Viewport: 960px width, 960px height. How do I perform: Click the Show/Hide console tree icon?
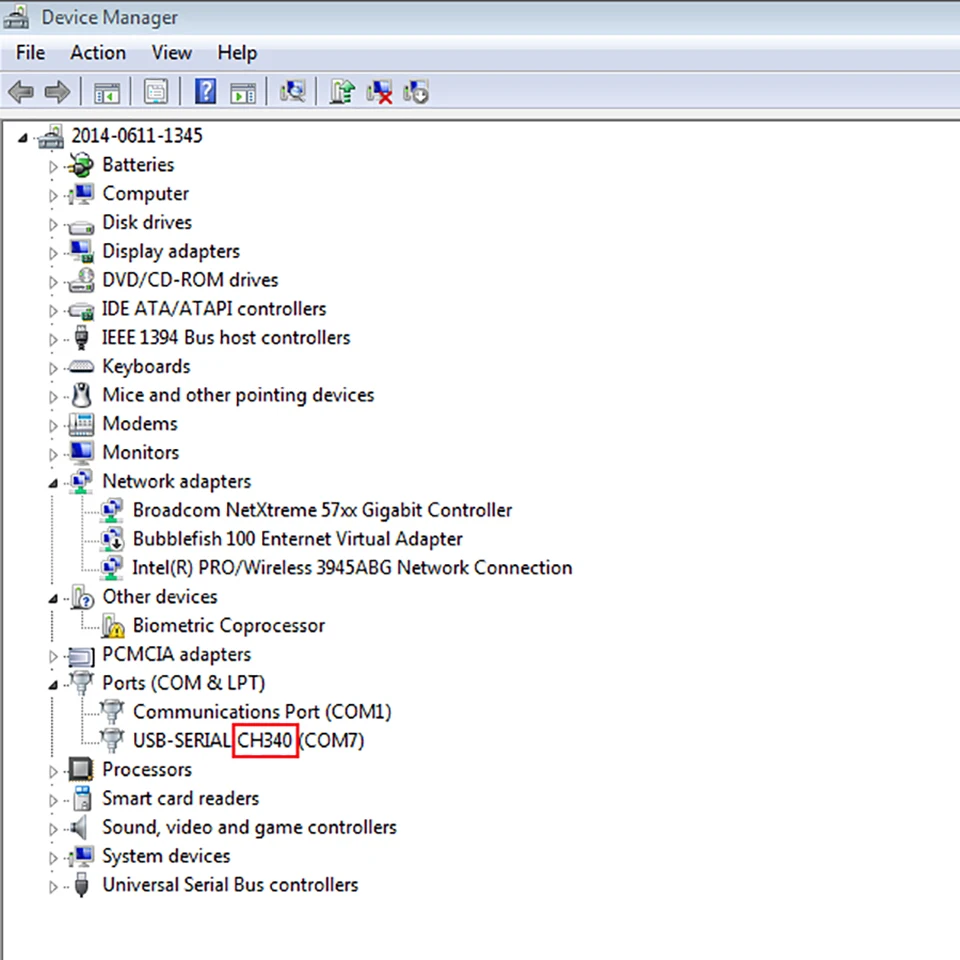click(107, 92)
